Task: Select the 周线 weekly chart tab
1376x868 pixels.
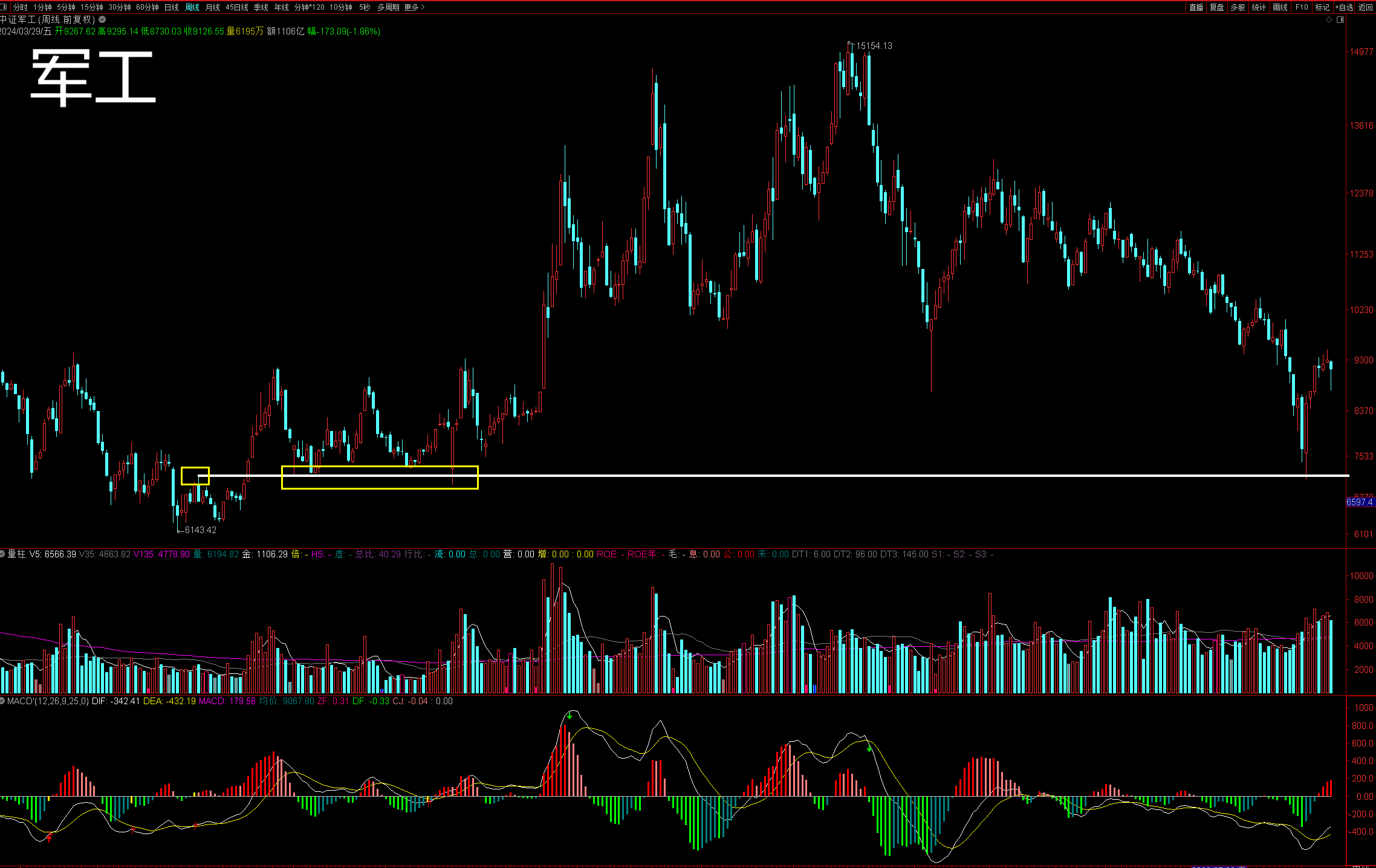Action: [x=192, y=7]
